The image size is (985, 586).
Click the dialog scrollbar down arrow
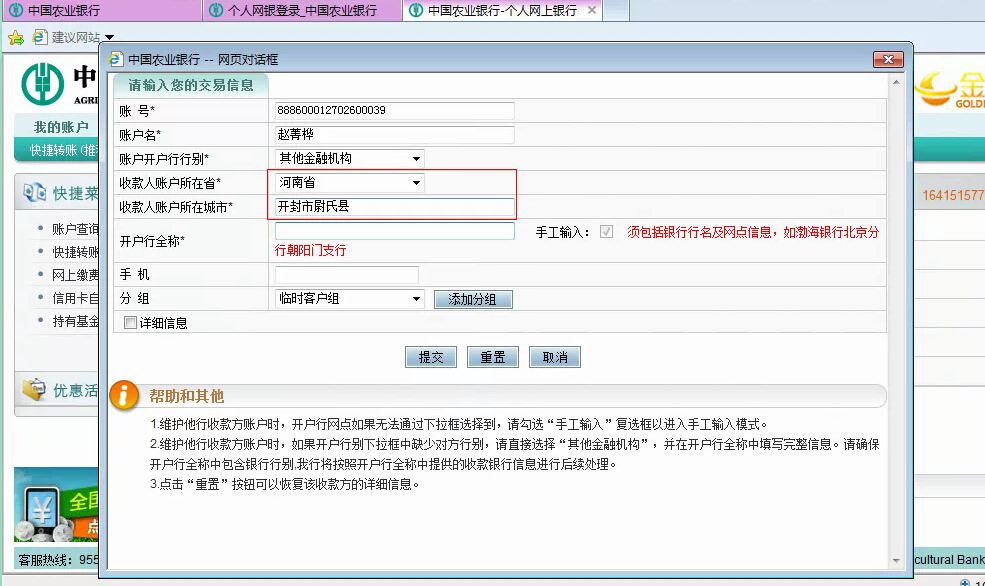point(896,560)
